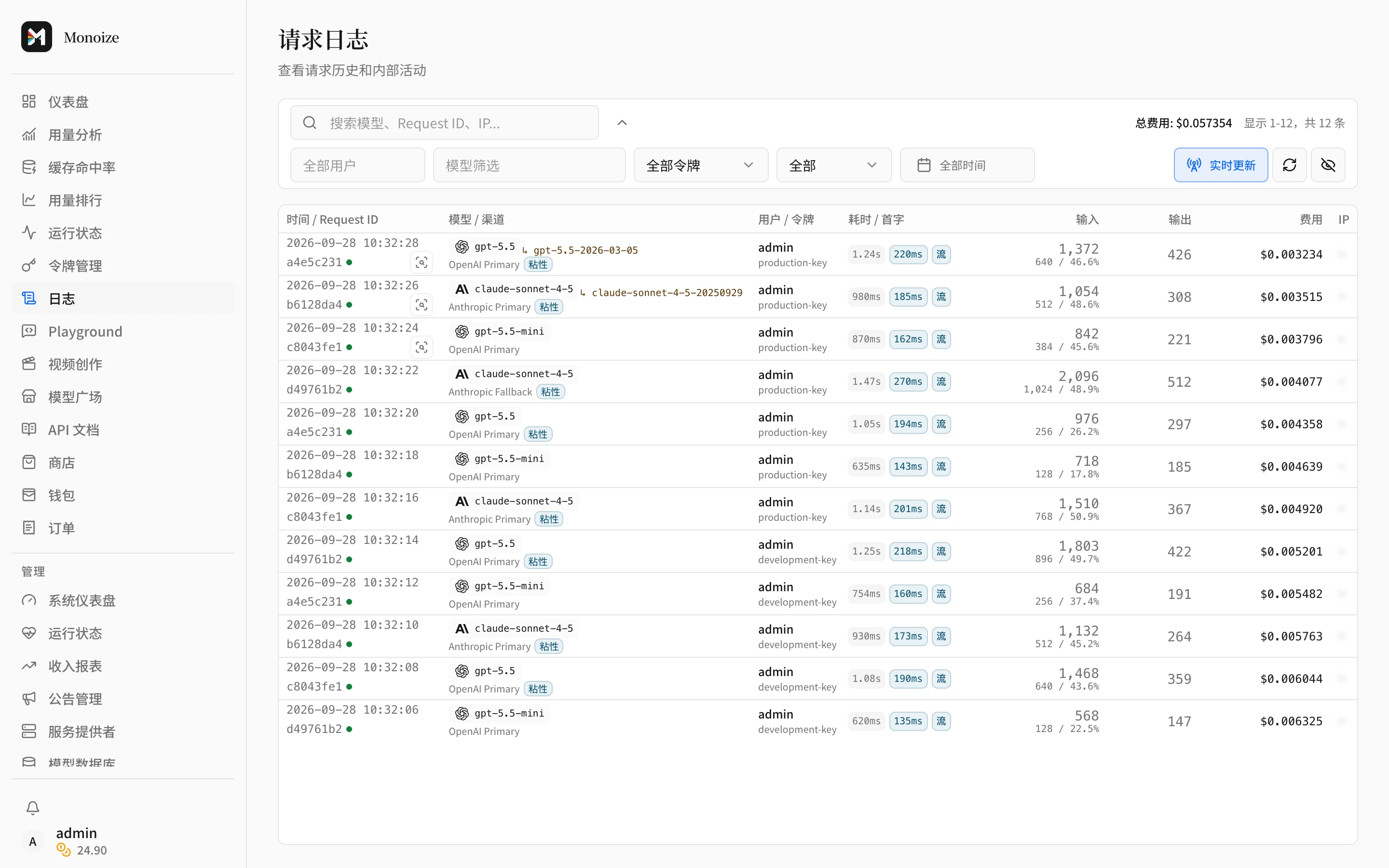Viewport: 1389px width, 868px height.
Task: Click scan icon in b6128da4 10:32:26 row
Action: pos(422,305)
